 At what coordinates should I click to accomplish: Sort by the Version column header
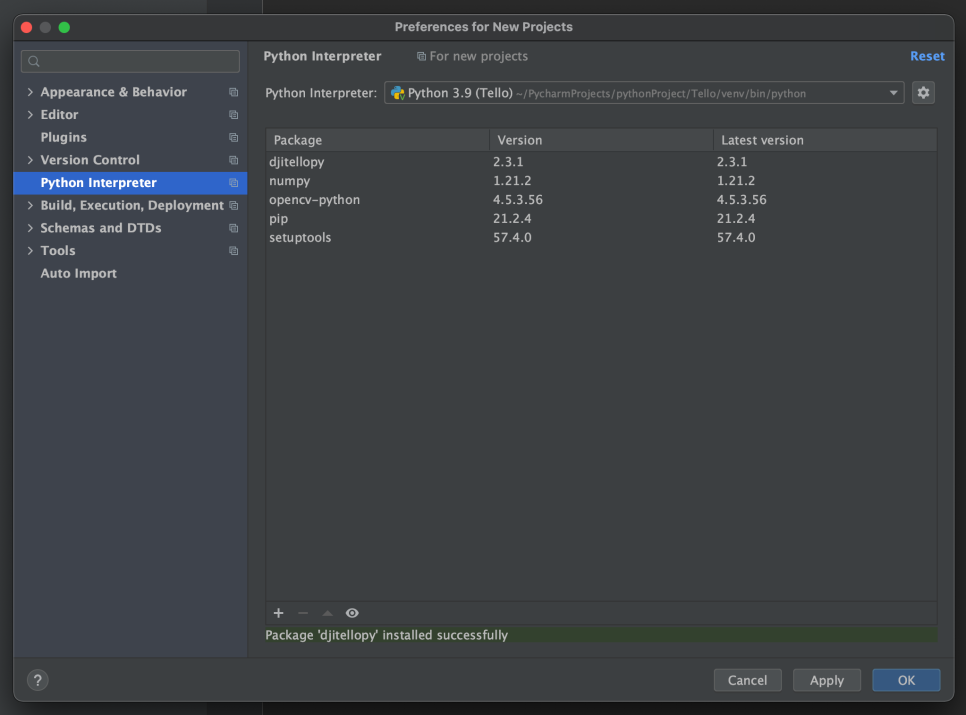(601, 140)
